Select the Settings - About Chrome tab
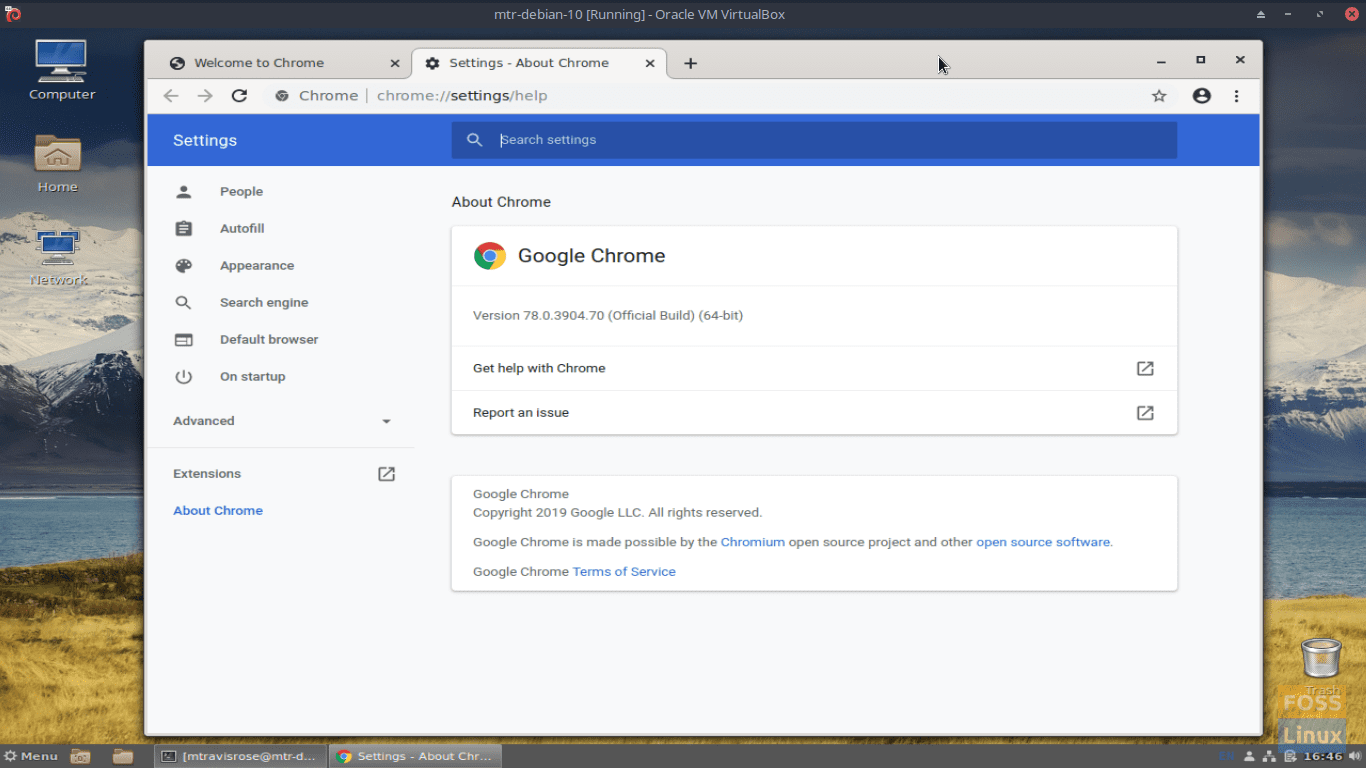Viewport: 1366px width, 768px height. (538, 63)
